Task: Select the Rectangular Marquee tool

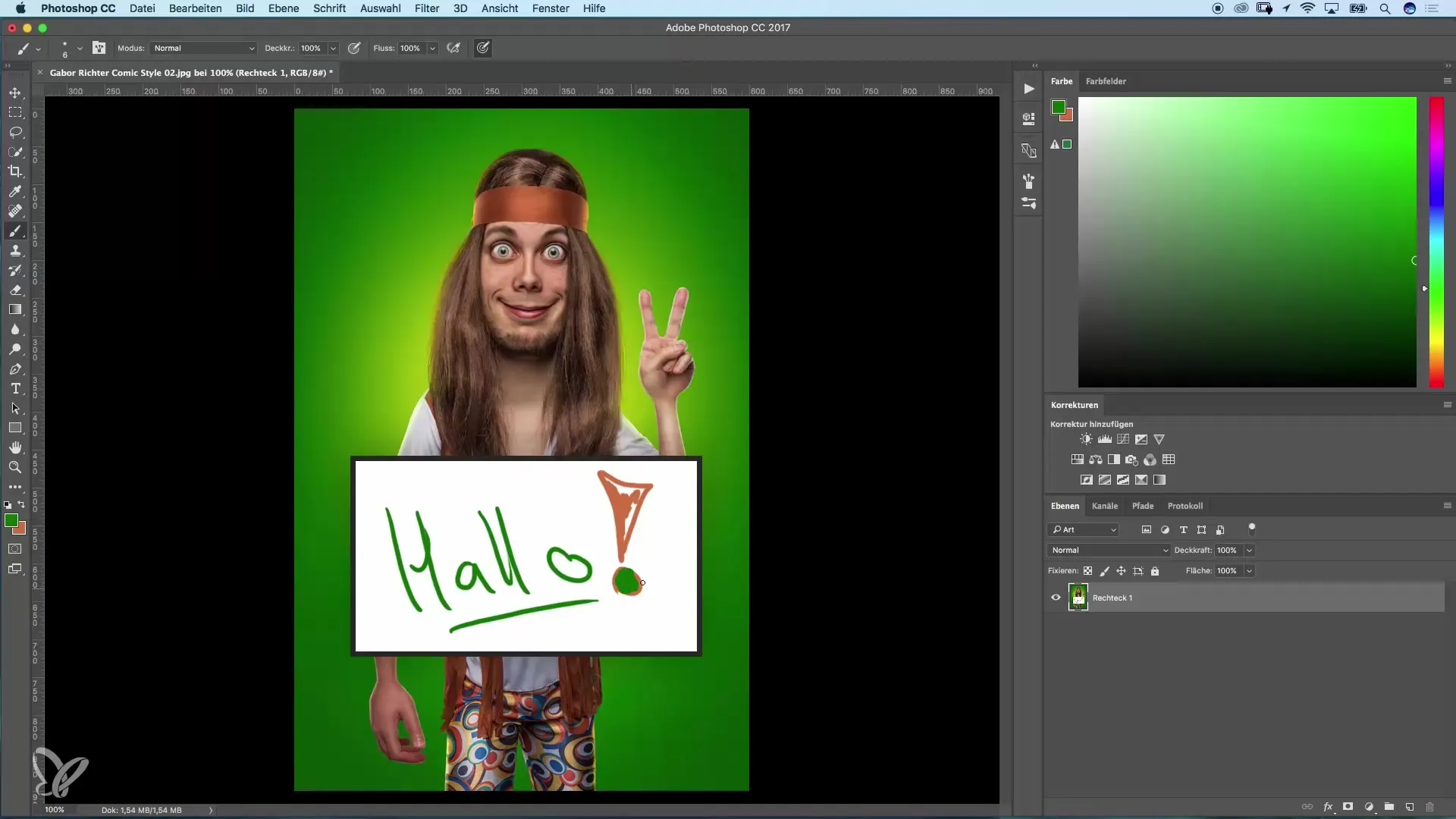Action: tap(15, 112)
